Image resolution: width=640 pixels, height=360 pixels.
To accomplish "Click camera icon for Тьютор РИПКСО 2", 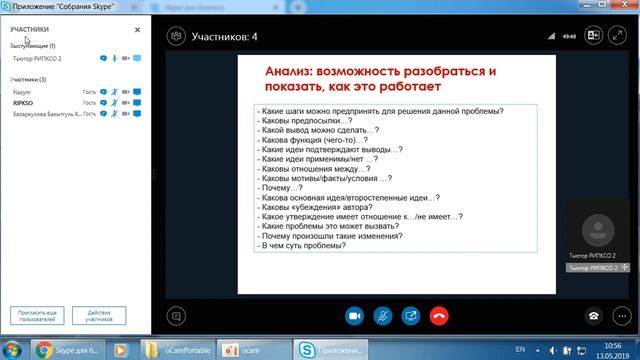I will [x=125, y=58].
